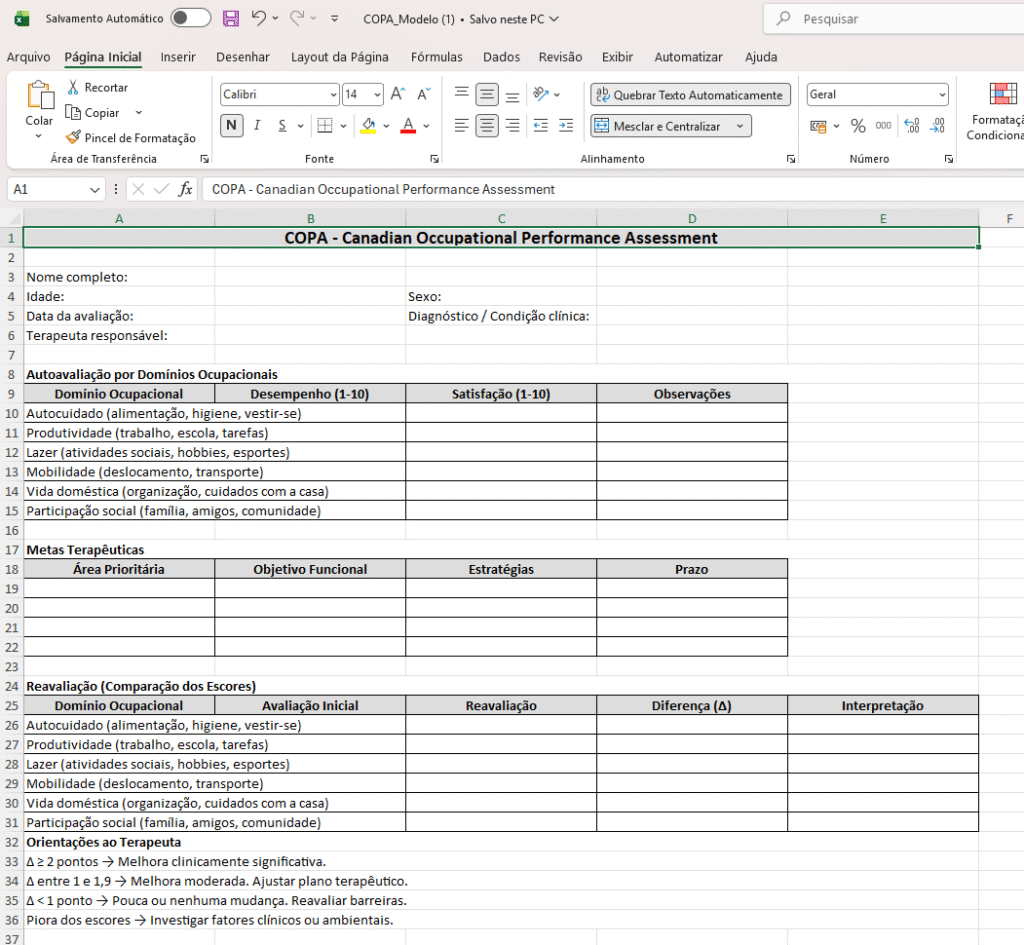Open the fill color dropdown arrow

386,126
